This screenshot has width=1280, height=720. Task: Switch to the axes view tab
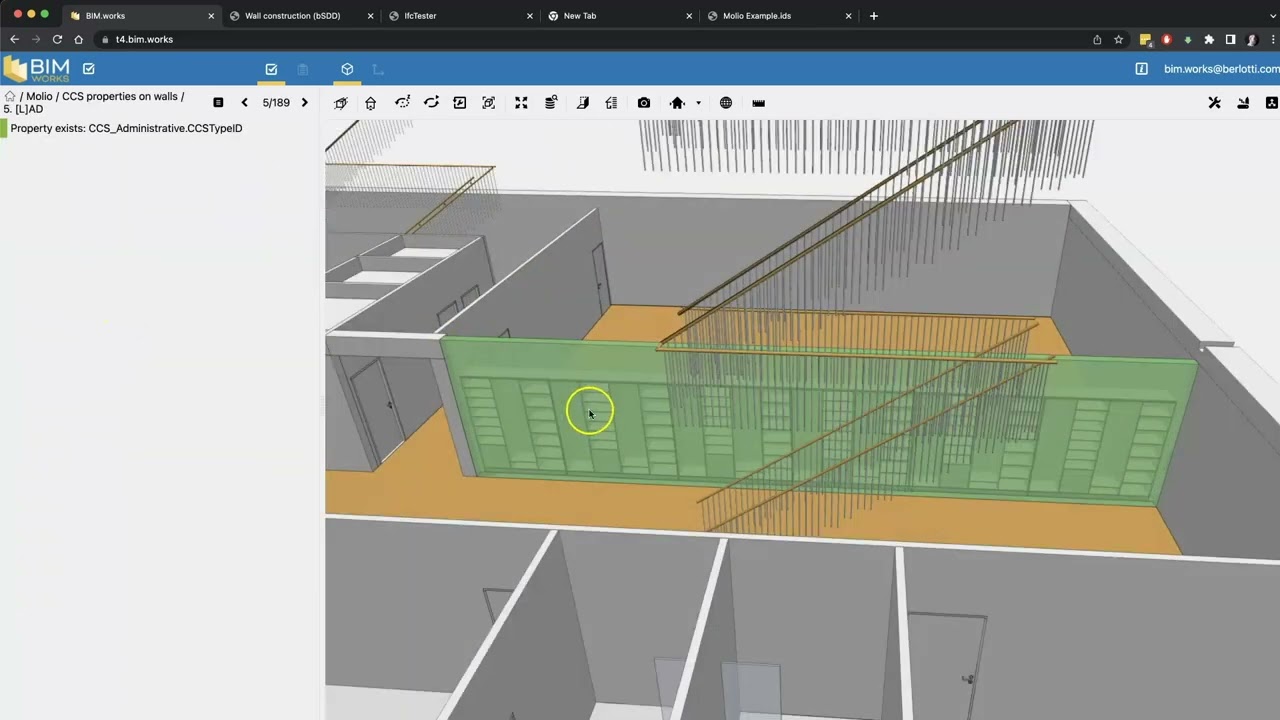(377, 69)
